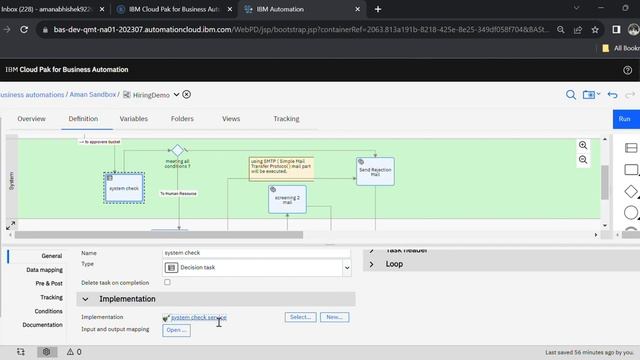Screen dimensions: 640x360
Task: Open the Documentation properties section
Action: 42,325
